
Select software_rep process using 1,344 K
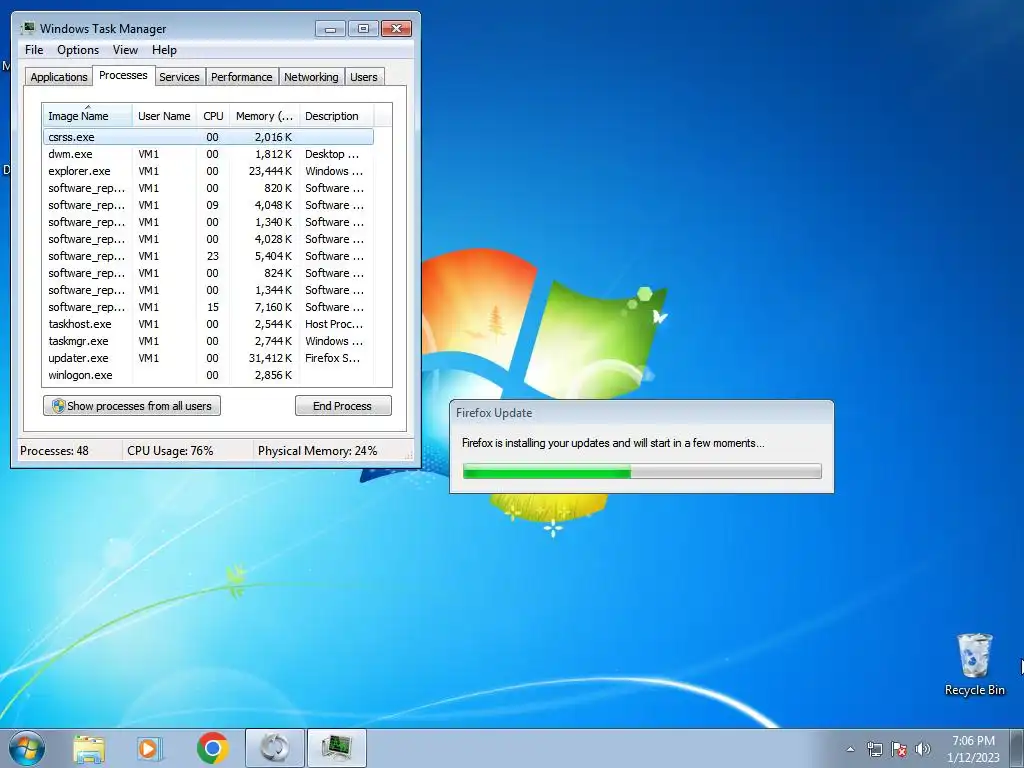tap(208, 290)
